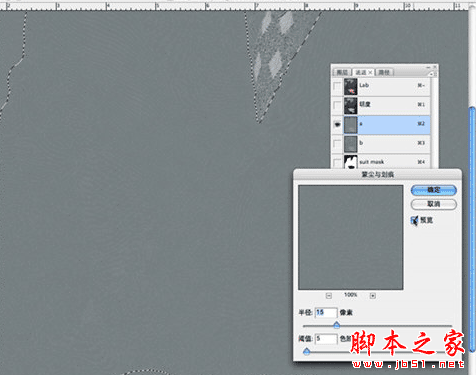Toggle the 预览 preview checkbox
This screenshot has width=476, height=375.
(414, 220)
